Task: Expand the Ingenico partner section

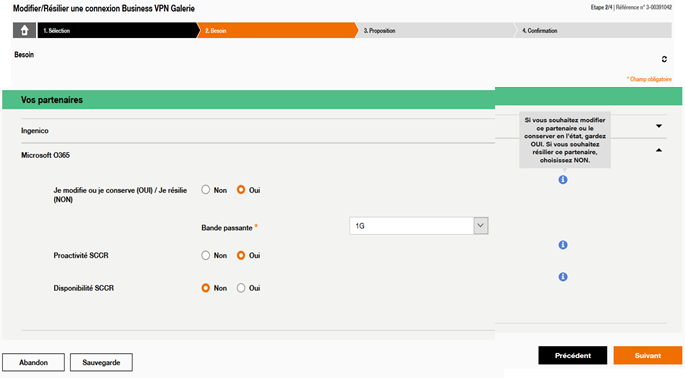Action: (x=659, y=126)
